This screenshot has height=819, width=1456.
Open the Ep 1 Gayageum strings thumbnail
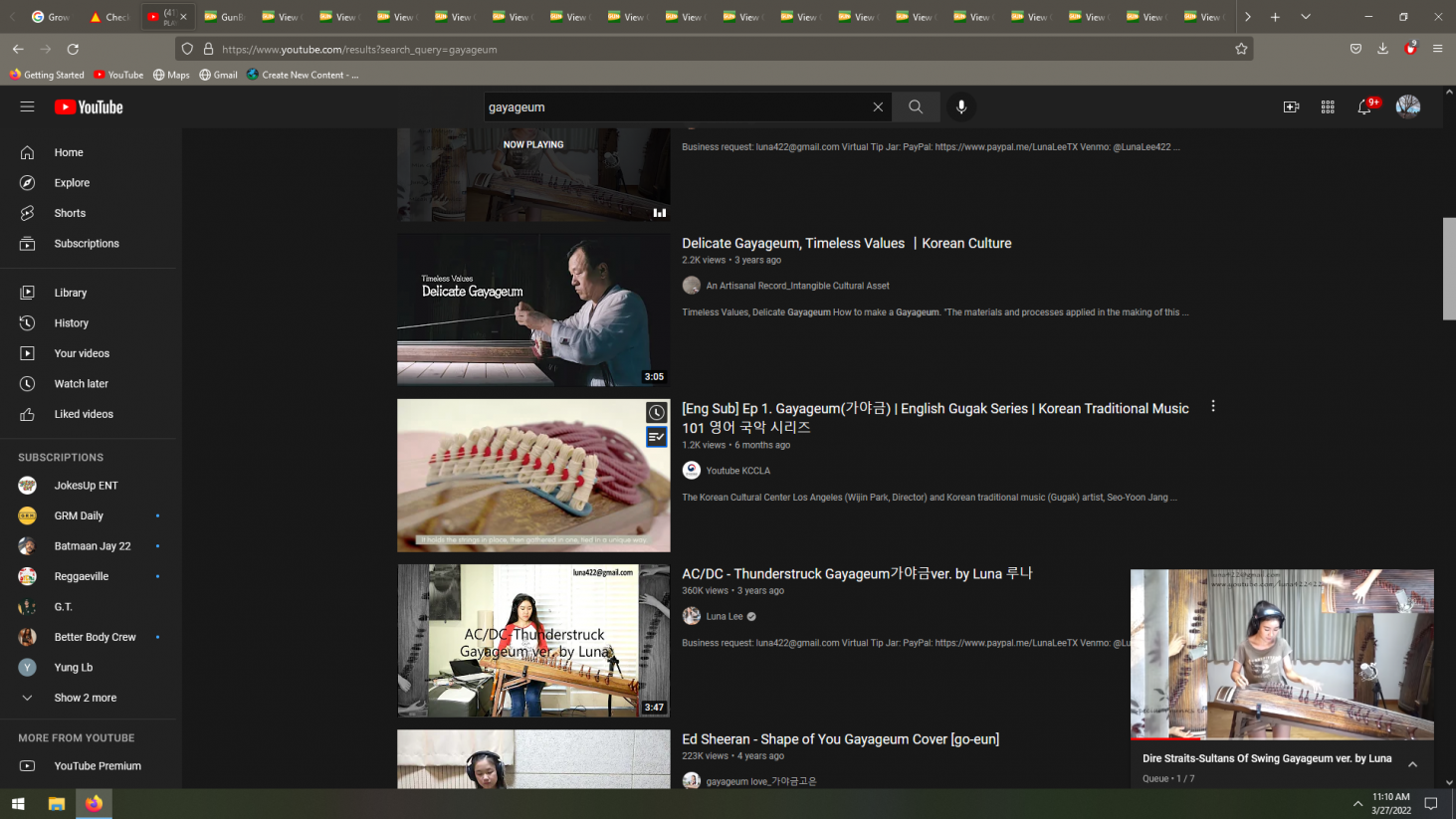(533, 476)
